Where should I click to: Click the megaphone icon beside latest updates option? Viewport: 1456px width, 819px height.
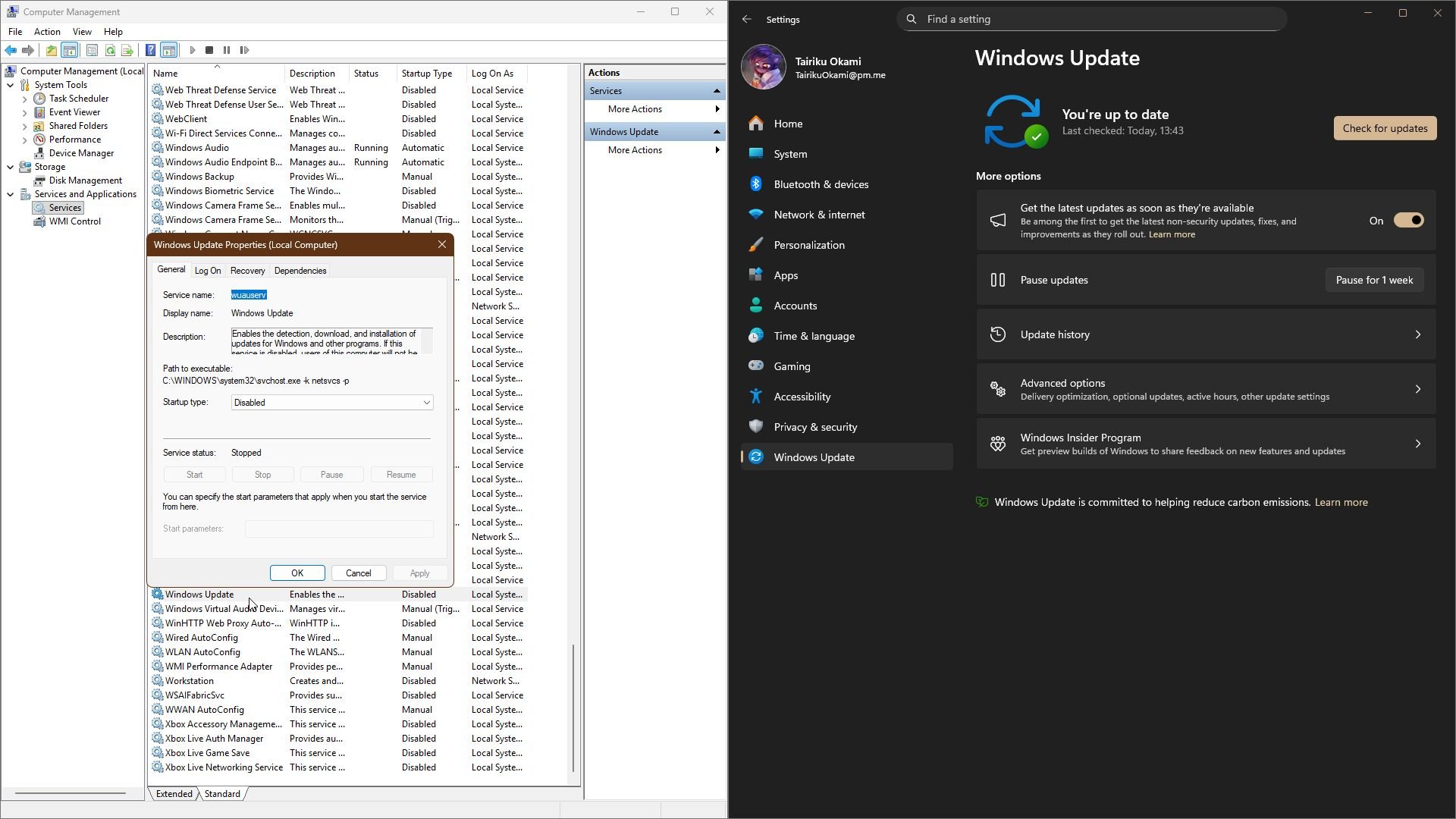(x=998, y=221)
